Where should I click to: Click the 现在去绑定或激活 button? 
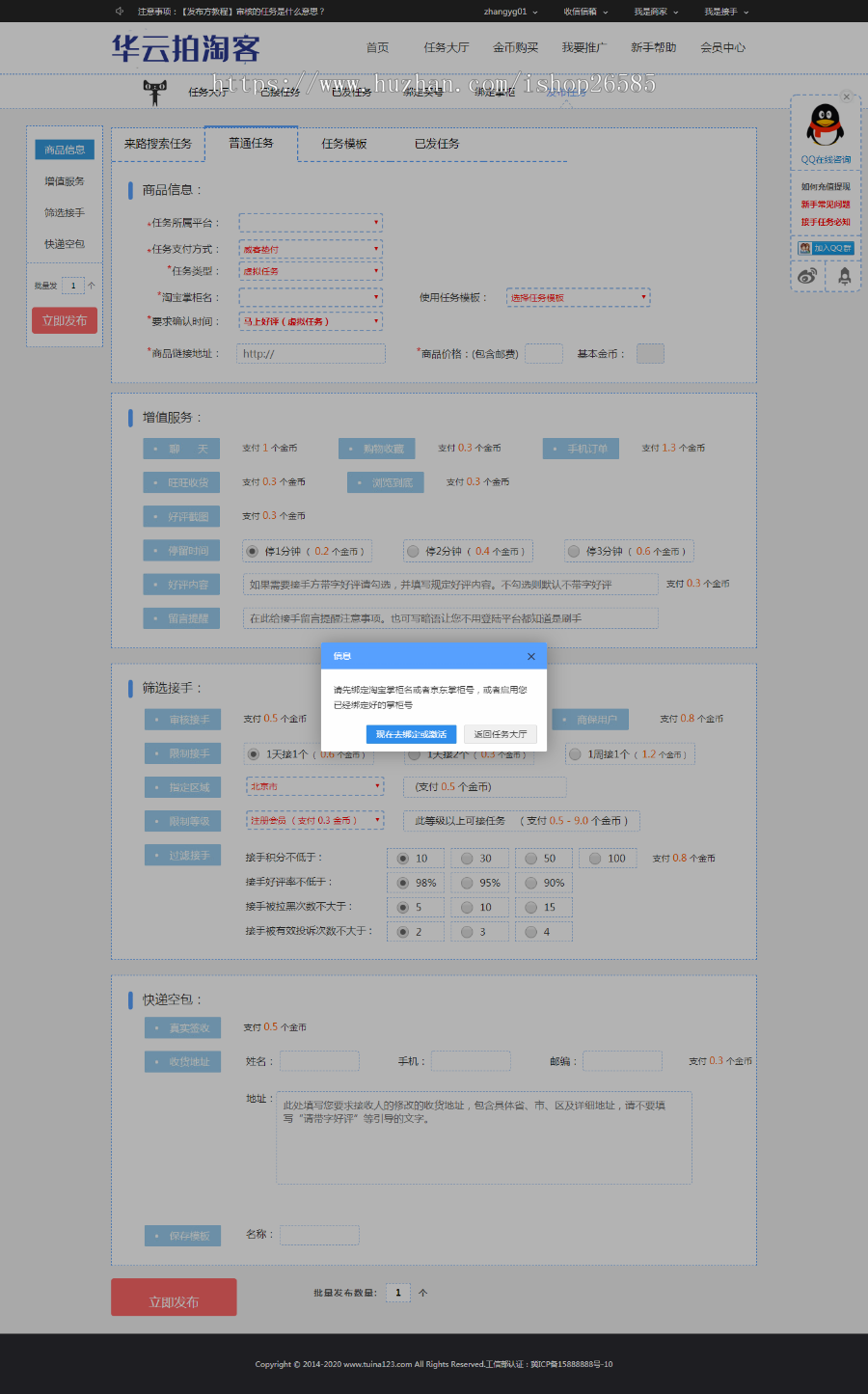coord(411,734)
